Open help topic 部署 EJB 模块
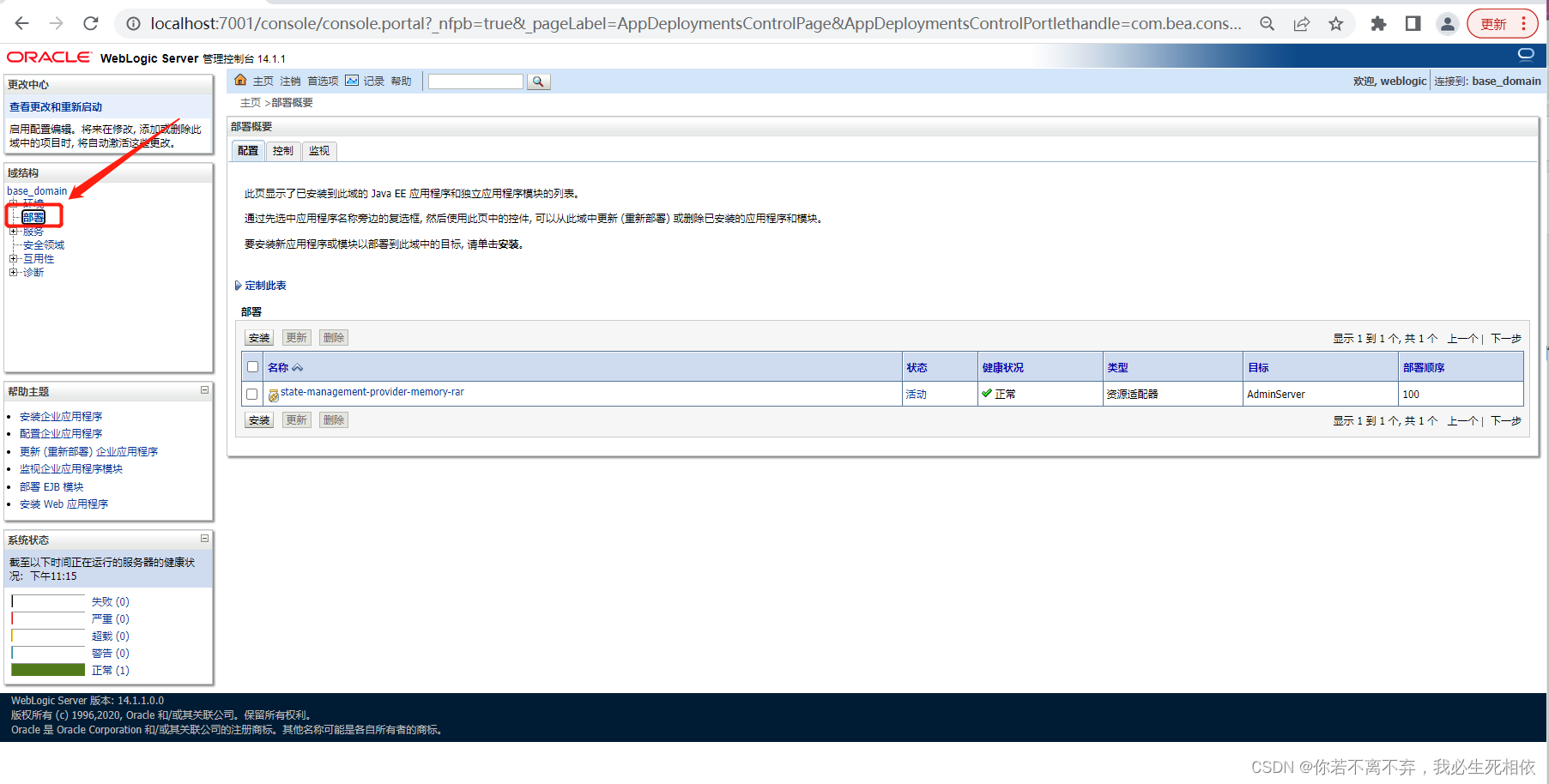The image size is (1549, 784). coord(51,487)
